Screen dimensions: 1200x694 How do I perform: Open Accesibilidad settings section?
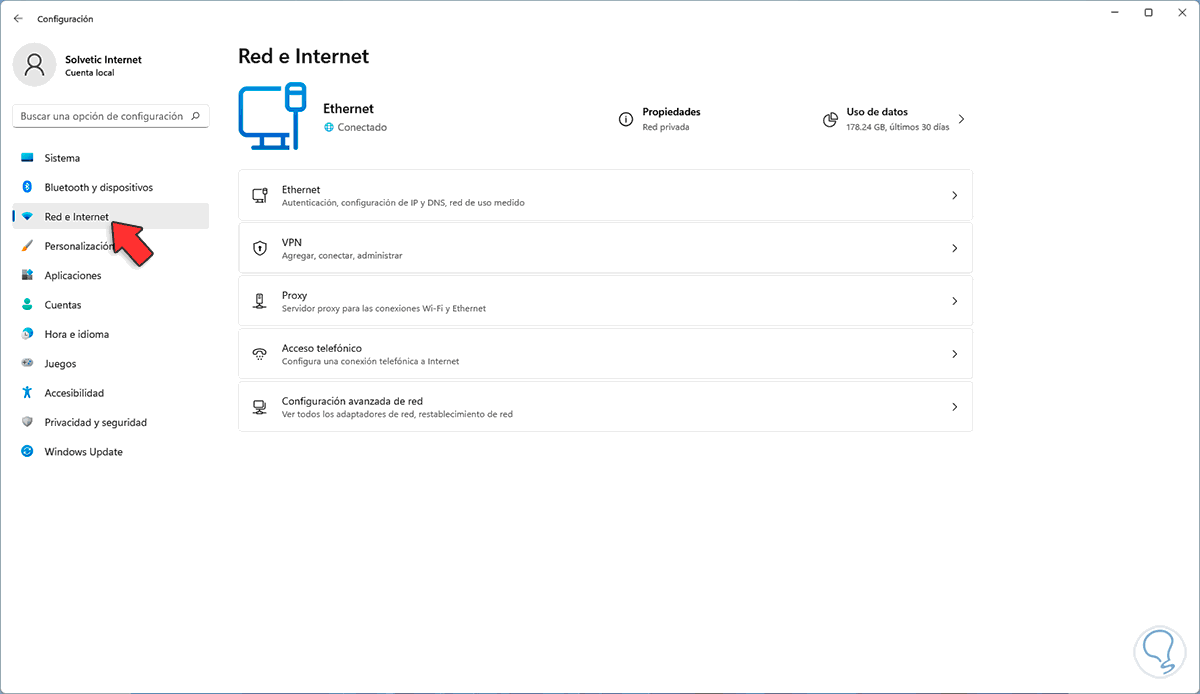(111, 393)
